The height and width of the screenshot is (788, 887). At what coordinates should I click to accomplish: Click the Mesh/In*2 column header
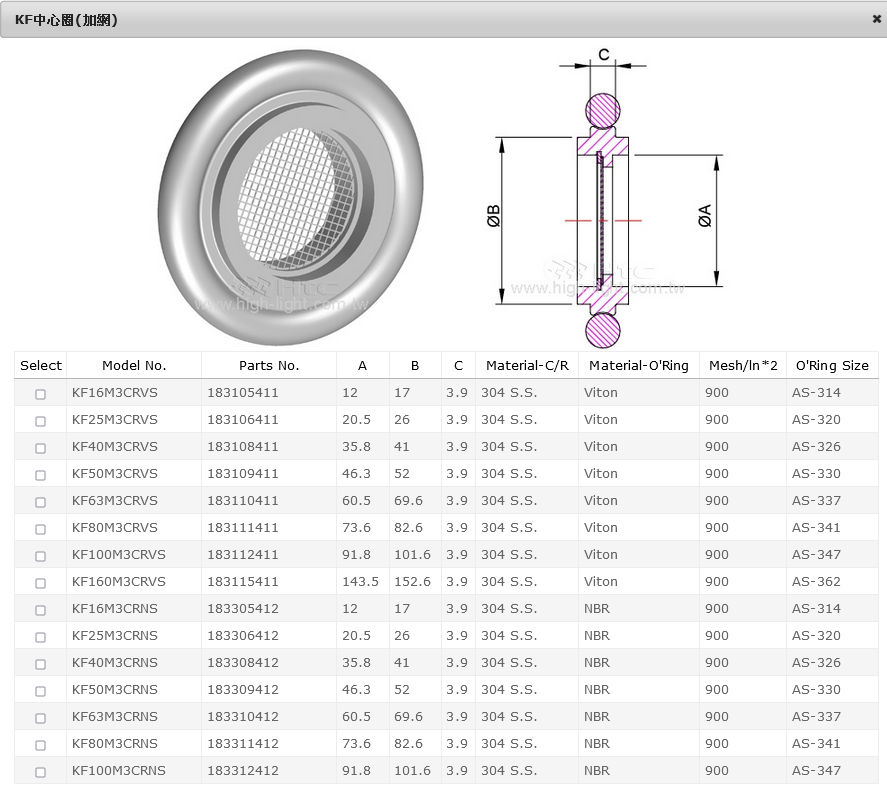[742, 366]
